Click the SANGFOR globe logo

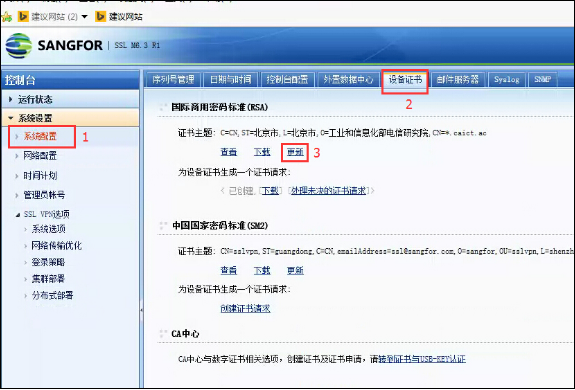click(x=18, y=45)
